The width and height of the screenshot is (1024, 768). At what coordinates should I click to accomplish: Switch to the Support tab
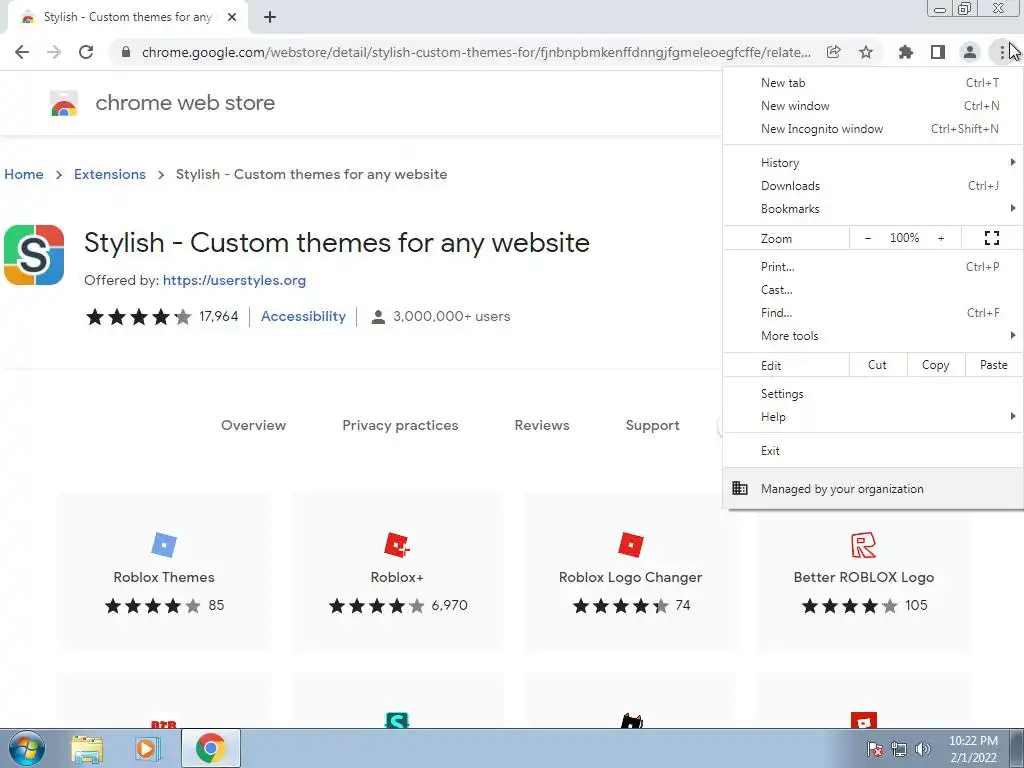tap(652, 425)
